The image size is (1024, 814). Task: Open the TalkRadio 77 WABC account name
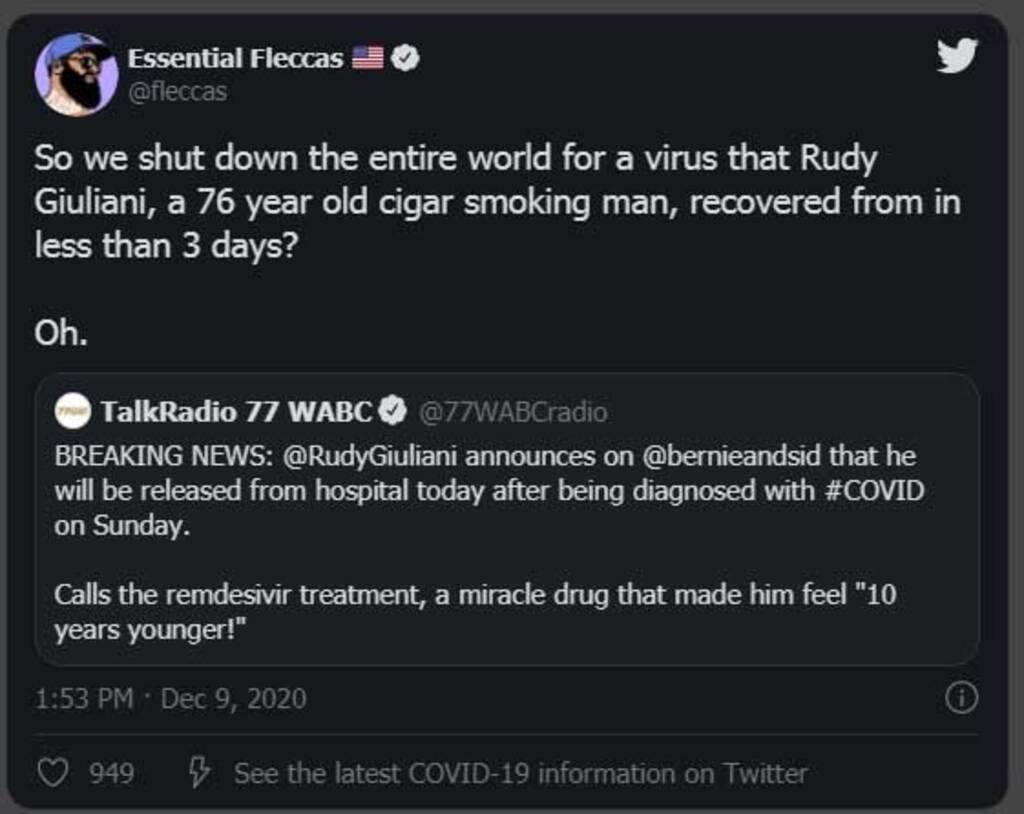click(236, 411)
